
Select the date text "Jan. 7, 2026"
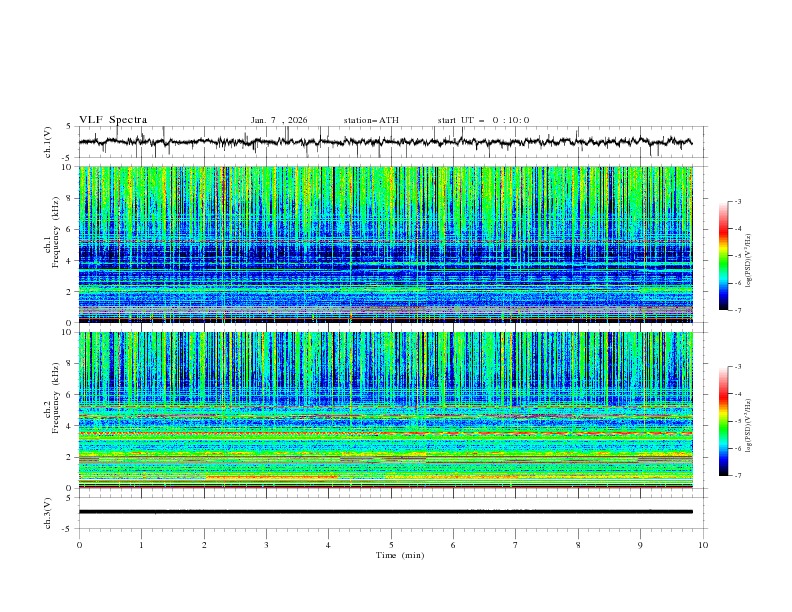coord(279,120)
